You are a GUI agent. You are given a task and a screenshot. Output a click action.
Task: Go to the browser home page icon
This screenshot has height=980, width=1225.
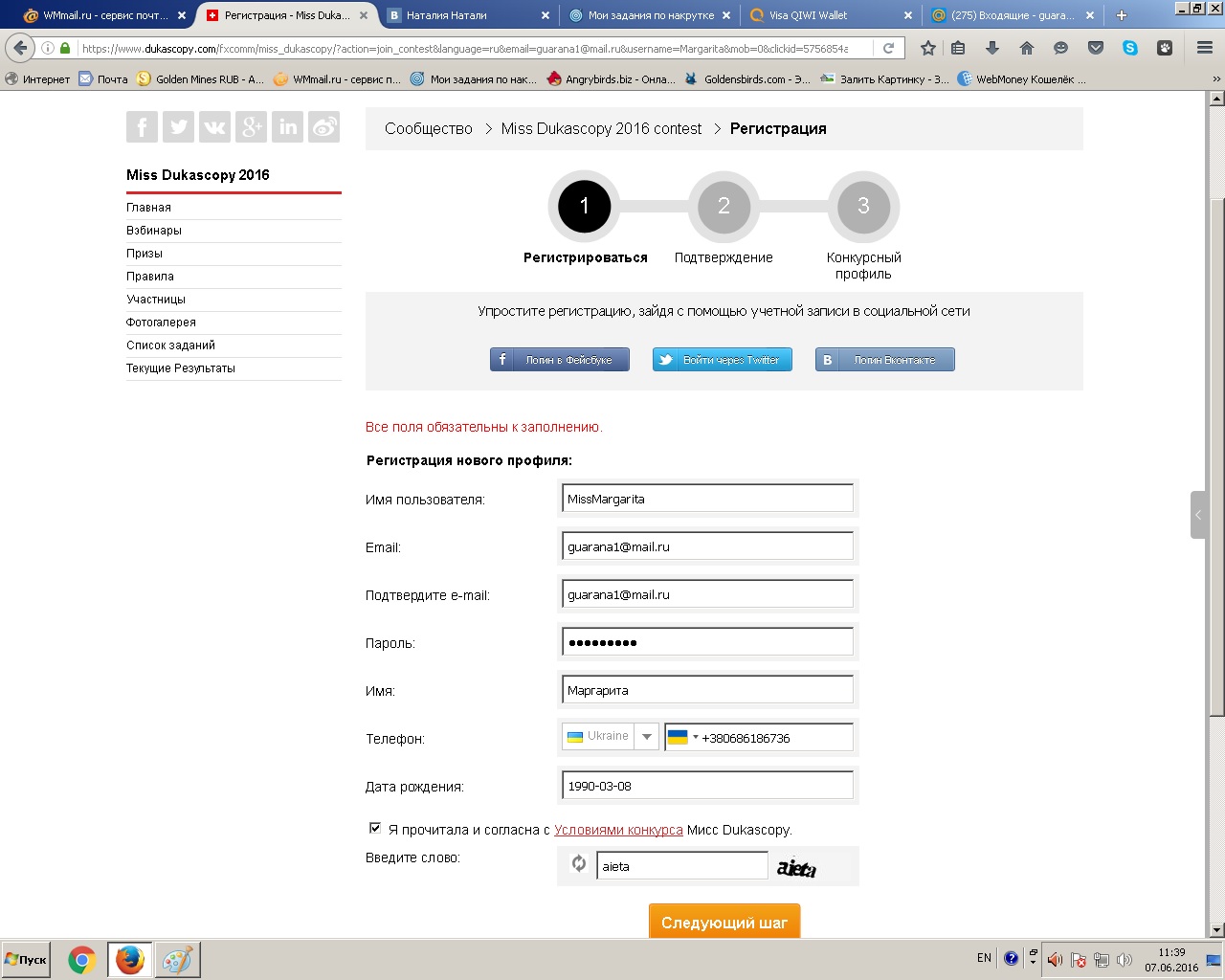pos(1027,48)
